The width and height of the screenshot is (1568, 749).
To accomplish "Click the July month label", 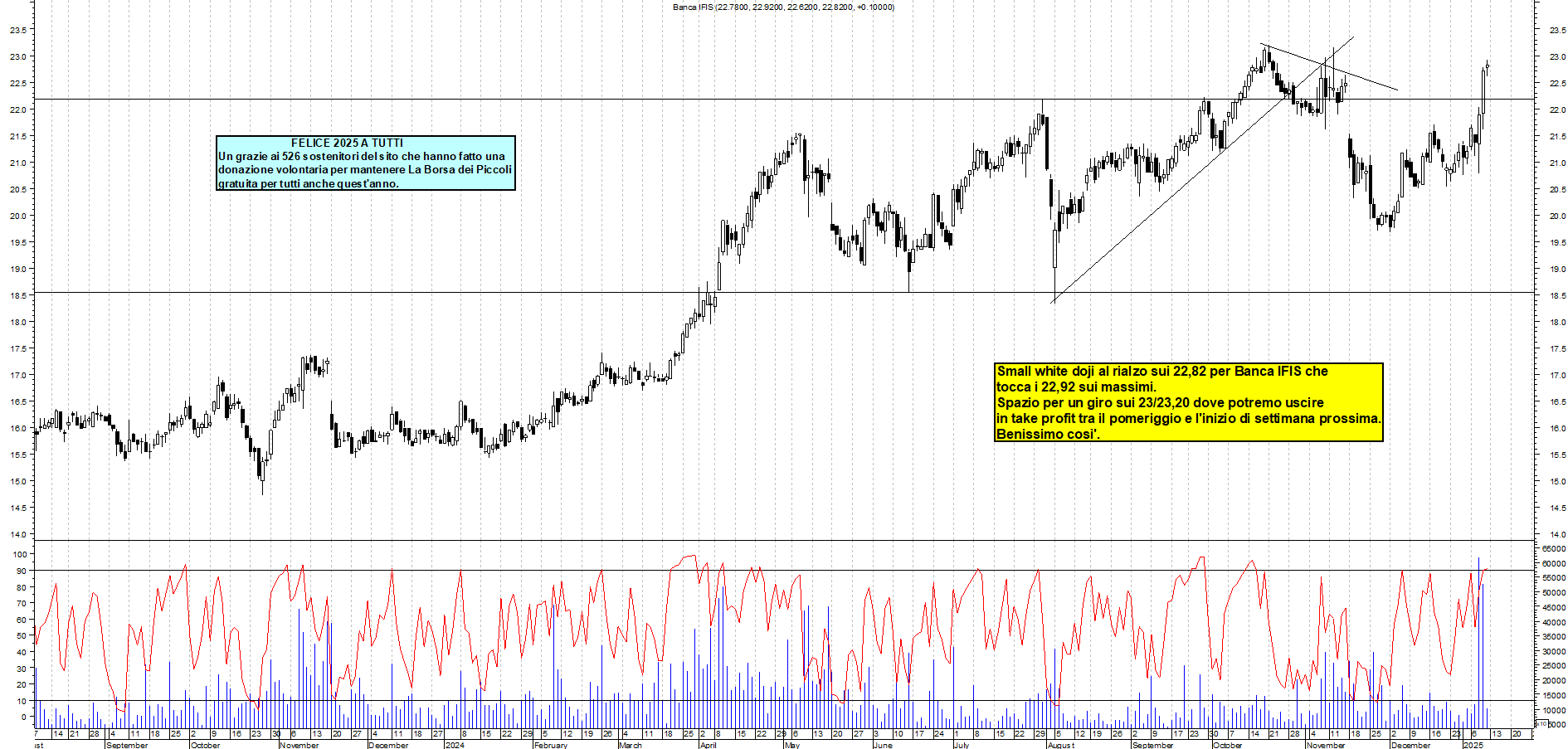I will tap(962, 745).
